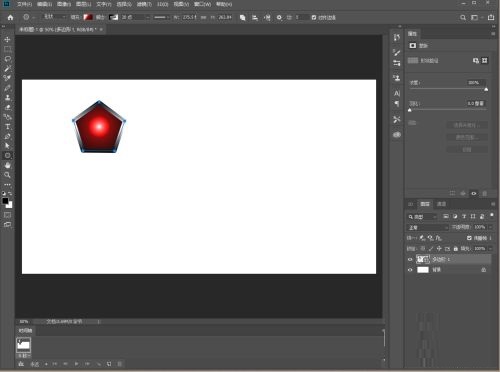Select the Move tool in toolbox
500x372 pixels.
click(7, 39)
